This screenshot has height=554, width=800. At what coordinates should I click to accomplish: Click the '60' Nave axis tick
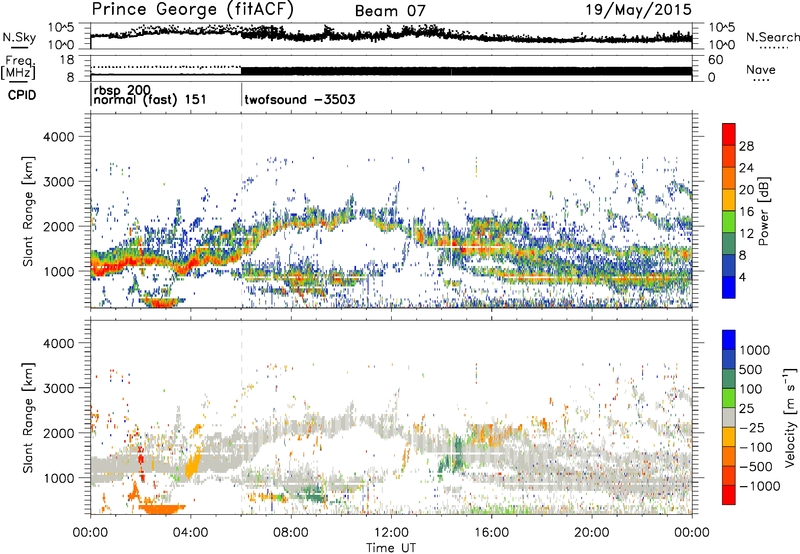click(716, 60)
